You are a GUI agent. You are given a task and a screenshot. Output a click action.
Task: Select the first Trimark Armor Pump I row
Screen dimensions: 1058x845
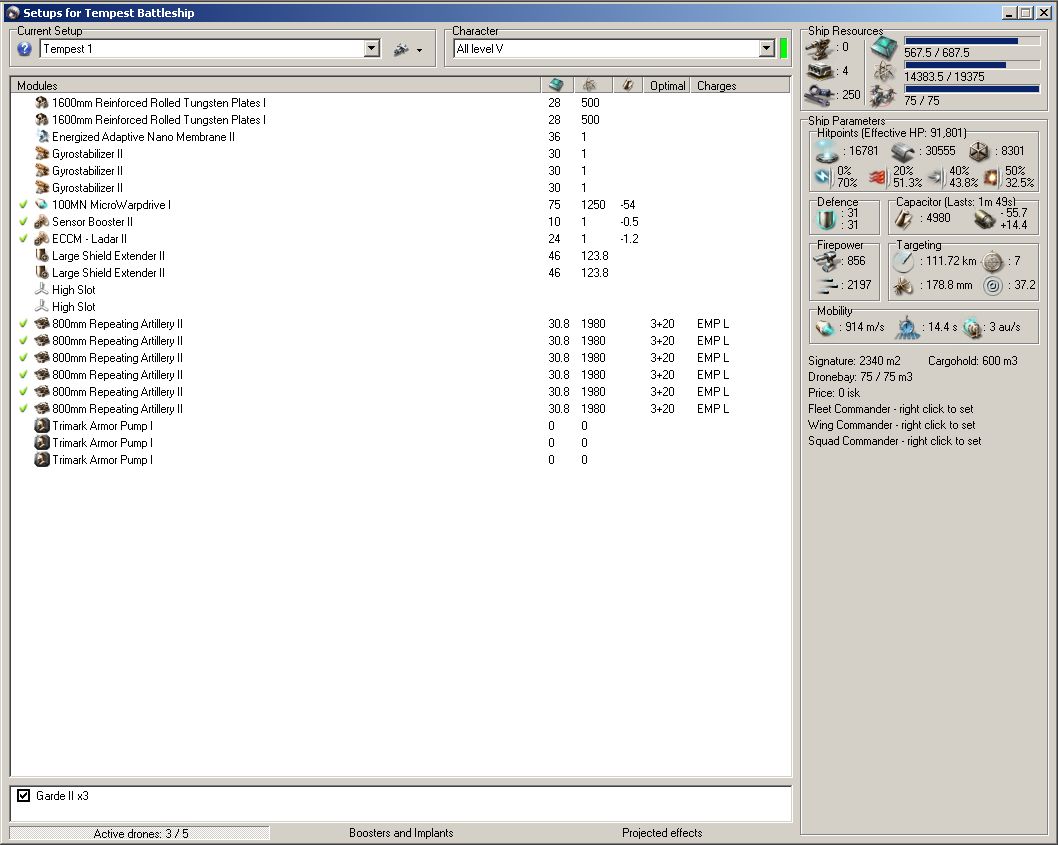(400, 426)
